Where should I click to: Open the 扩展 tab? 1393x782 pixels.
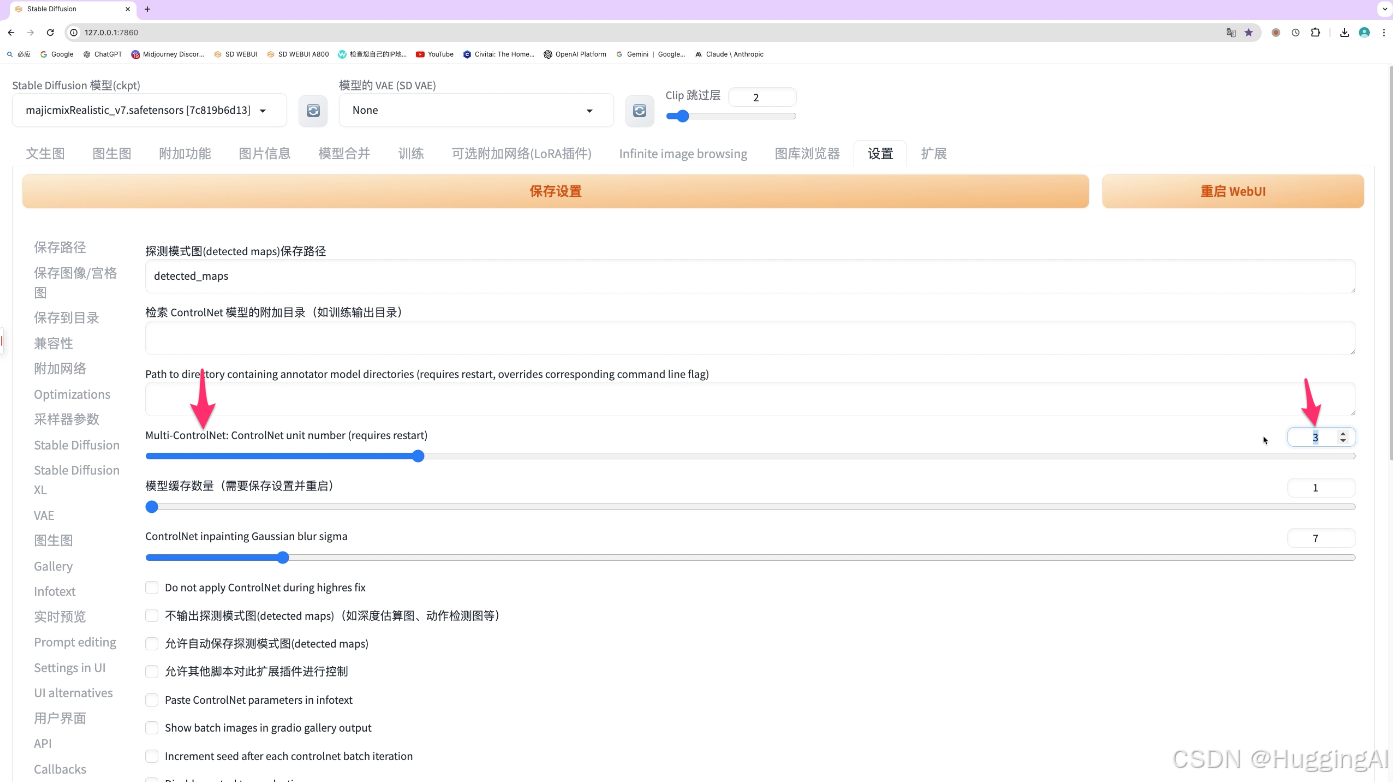[x=934, y=153]
